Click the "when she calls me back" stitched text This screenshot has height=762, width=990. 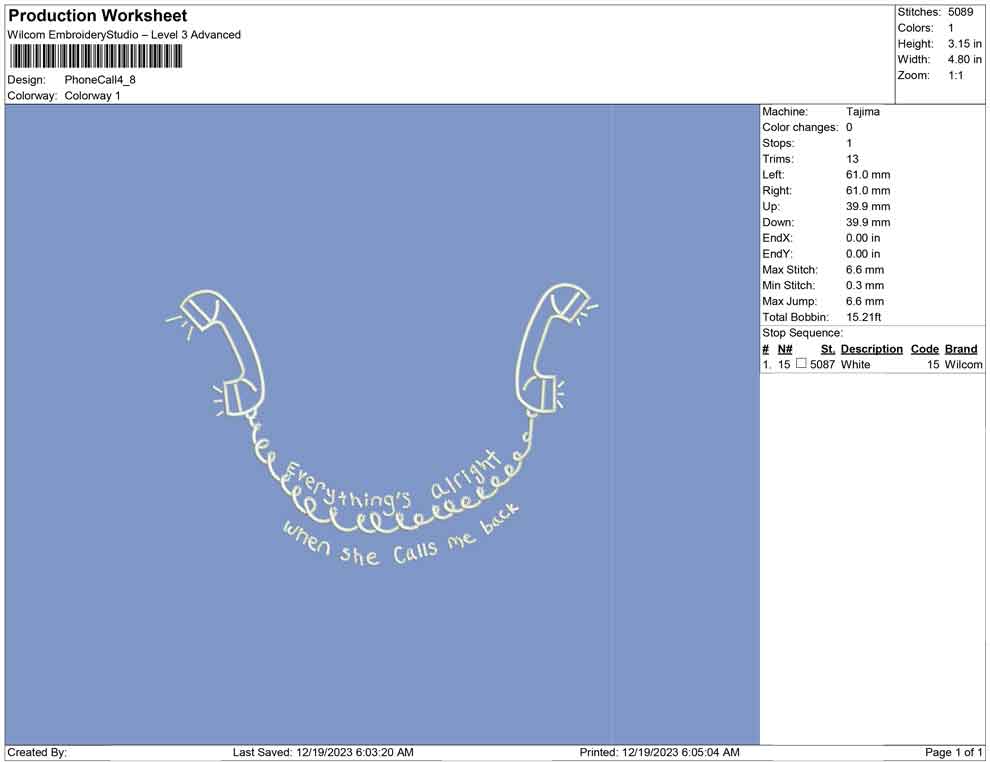(402, 535)
